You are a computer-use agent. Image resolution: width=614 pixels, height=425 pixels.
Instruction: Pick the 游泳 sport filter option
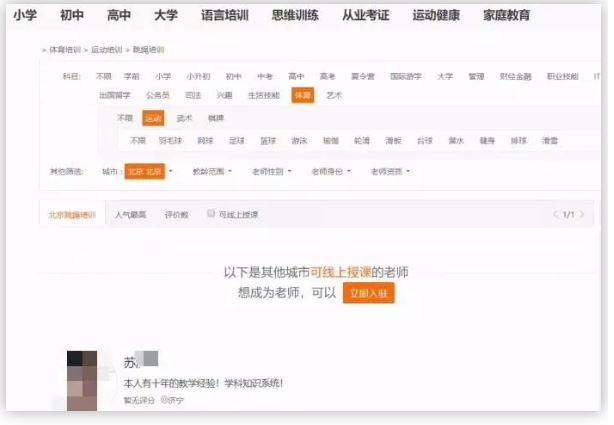tap(300, 141)
